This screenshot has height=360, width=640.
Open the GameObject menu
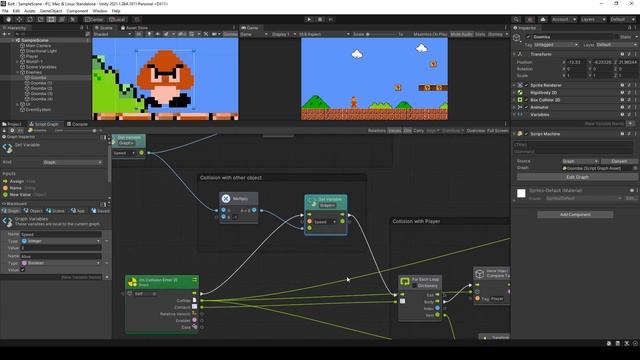point(51,11)
